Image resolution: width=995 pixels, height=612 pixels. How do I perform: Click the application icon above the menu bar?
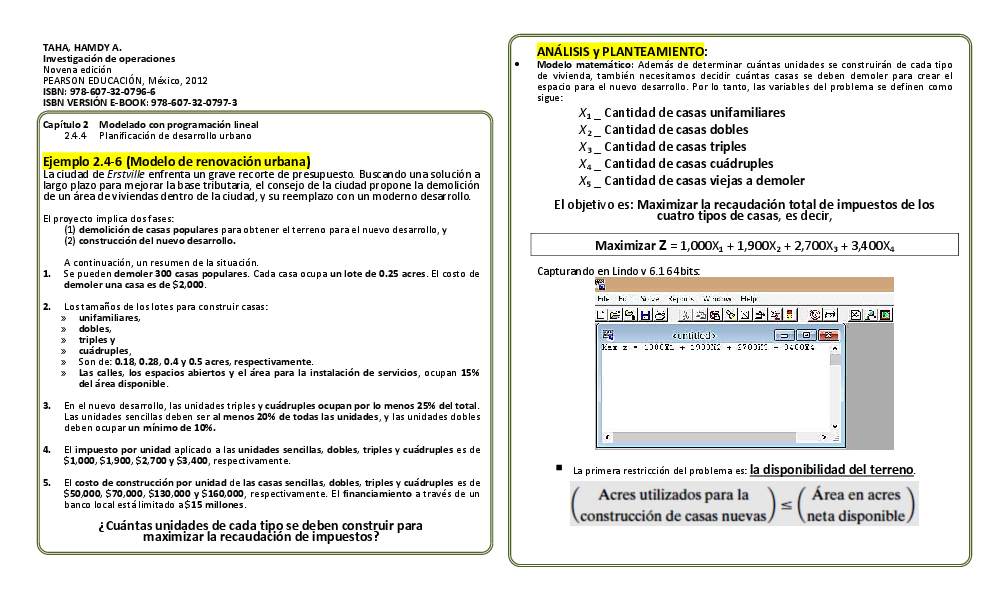pyautogui.click(x=601, y=284)
